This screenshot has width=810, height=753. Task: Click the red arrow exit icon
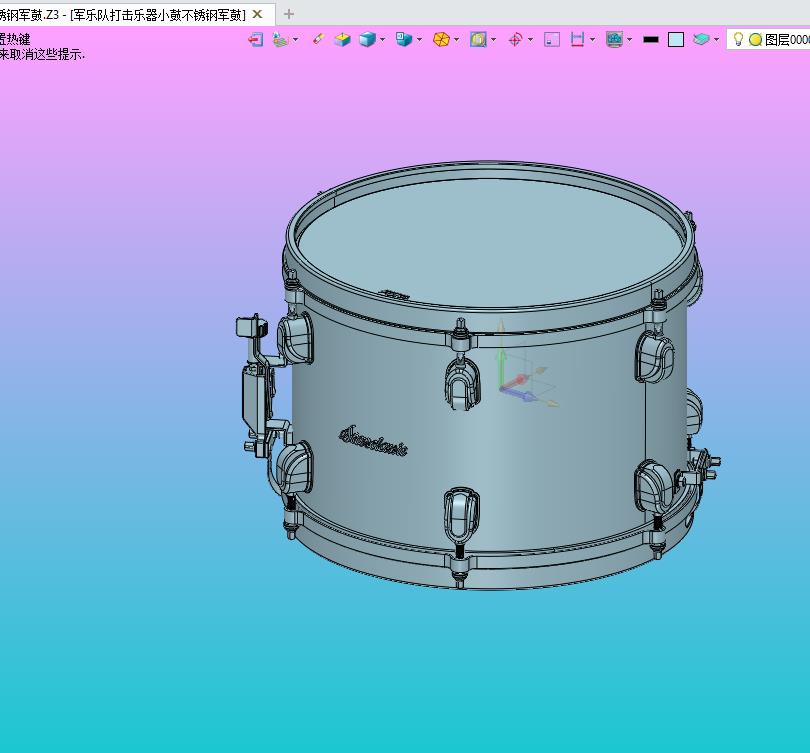(x=256, y=40)
